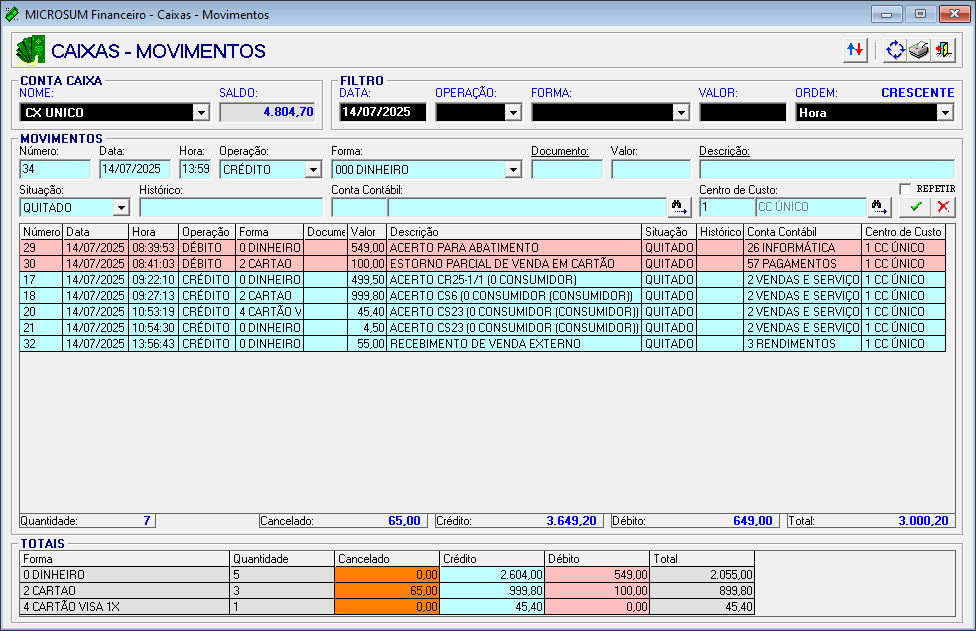Image resolution: width=976 pixels, height=631 pixels.
Task: Click the blue circular refresh icon
Action: click(895, 50)
